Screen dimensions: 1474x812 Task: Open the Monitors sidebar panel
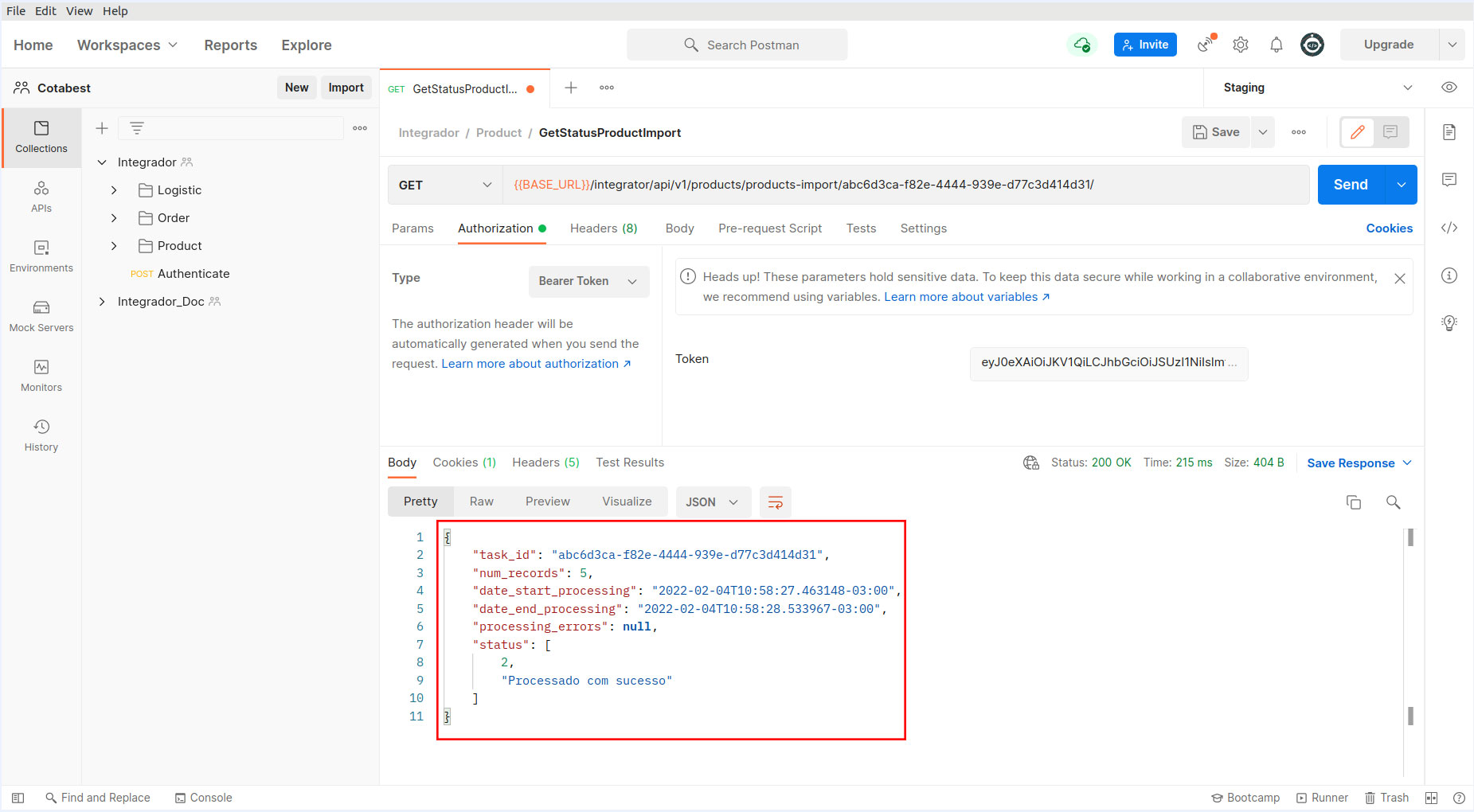click(x=41, y=376)
